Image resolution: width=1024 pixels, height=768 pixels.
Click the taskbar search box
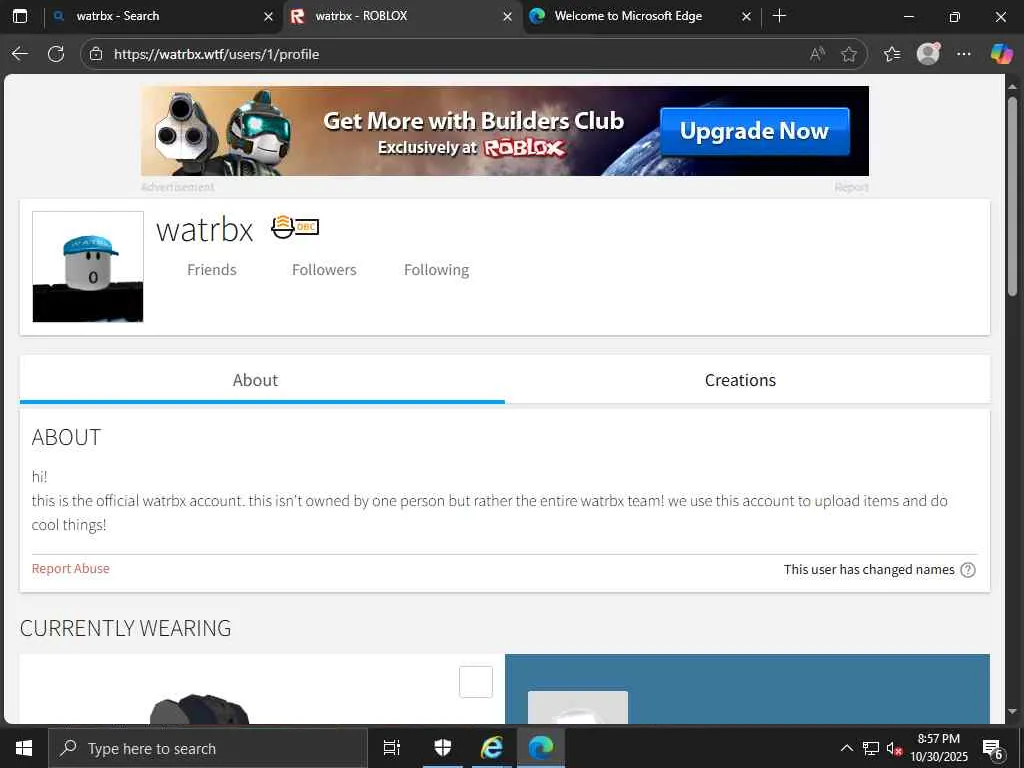[x=208, y=748]
